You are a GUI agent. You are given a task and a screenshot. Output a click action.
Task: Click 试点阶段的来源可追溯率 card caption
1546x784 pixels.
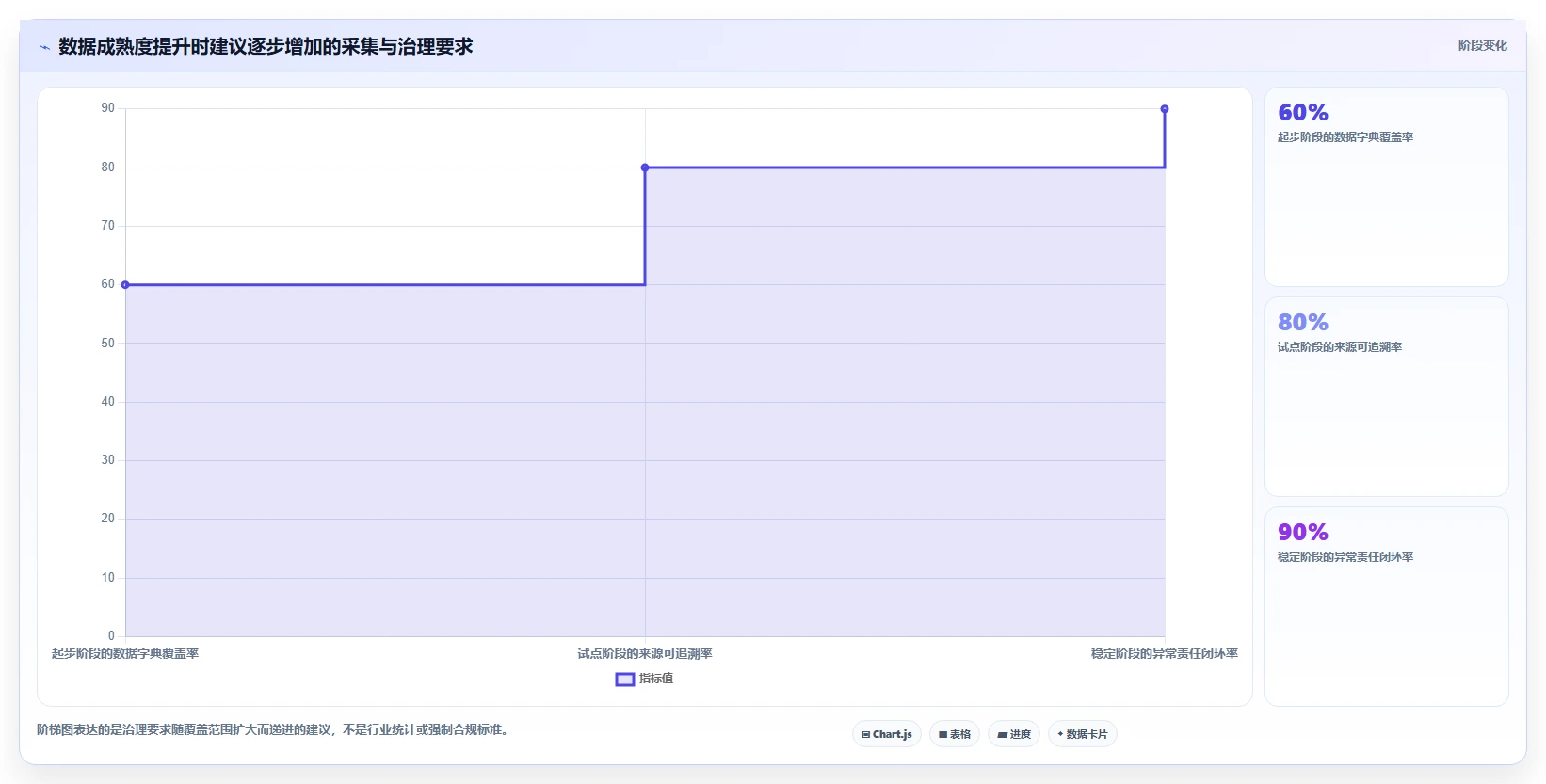[1340, 347]
